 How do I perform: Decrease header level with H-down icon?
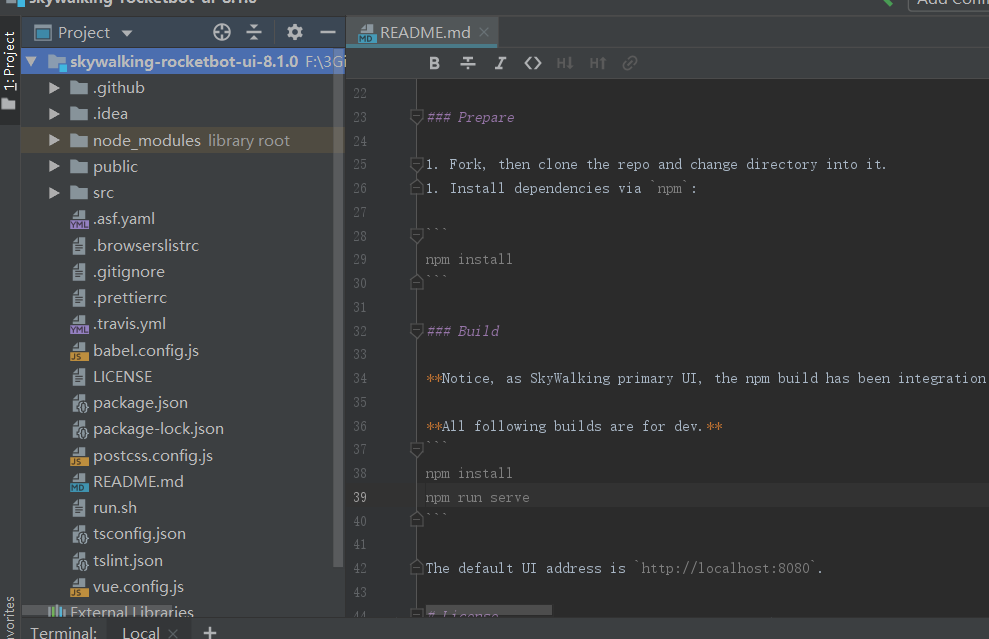click(x=565, y=63)
